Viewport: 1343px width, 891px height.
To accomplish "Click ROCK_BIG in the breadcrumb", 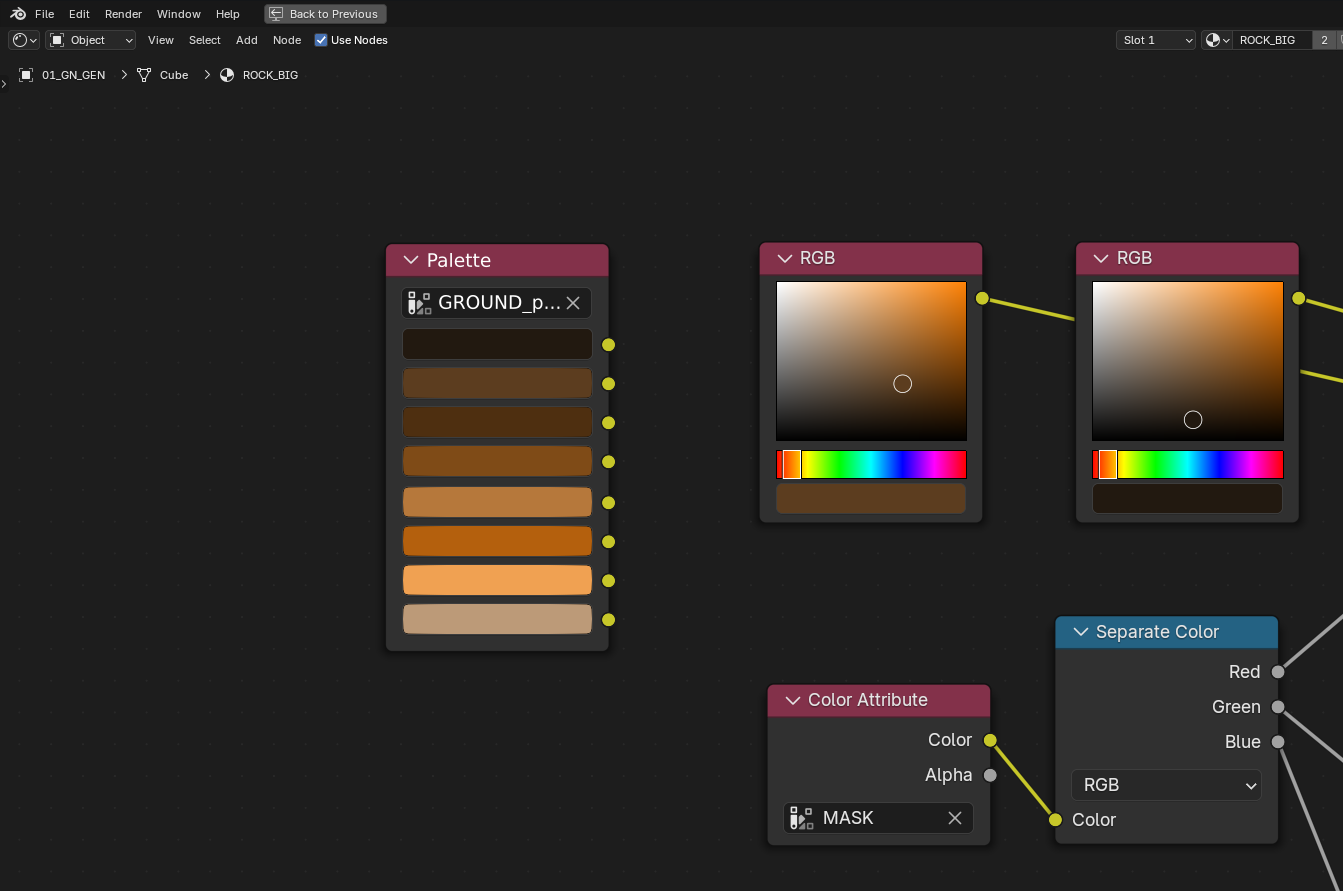I will pyautogui.click(x=270, y=75).
